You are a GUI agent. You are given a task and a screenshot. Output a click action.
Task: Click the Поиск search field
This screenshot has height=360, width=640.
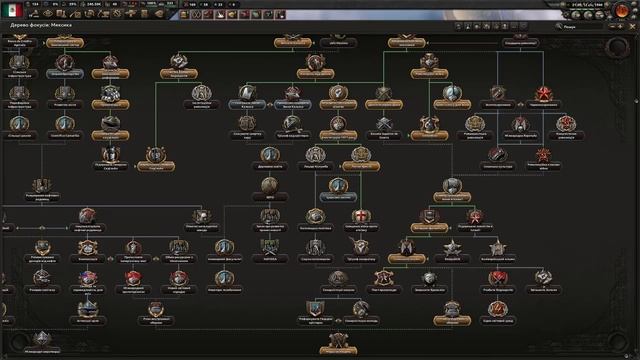581,27
